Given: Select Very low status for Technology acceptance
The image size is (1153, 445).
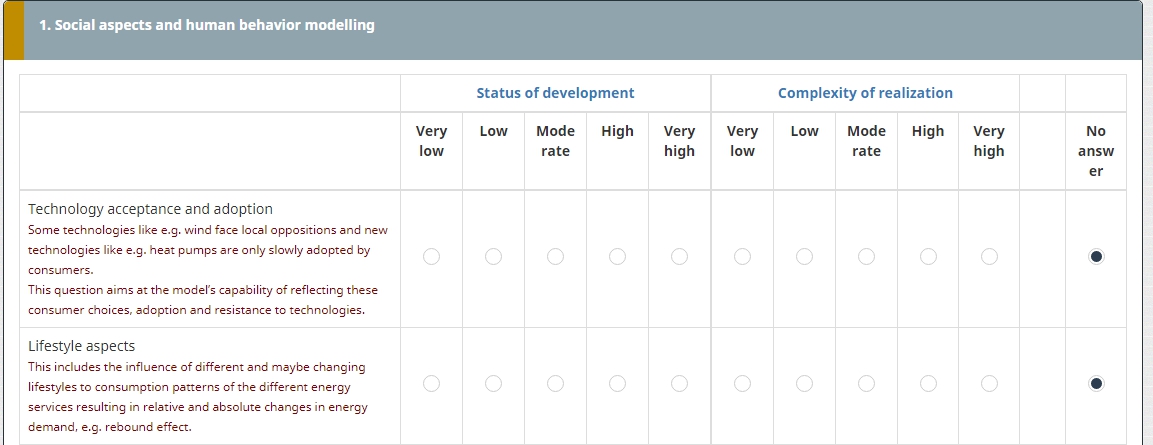Looking at the screenshot, I should click(431, 257).
